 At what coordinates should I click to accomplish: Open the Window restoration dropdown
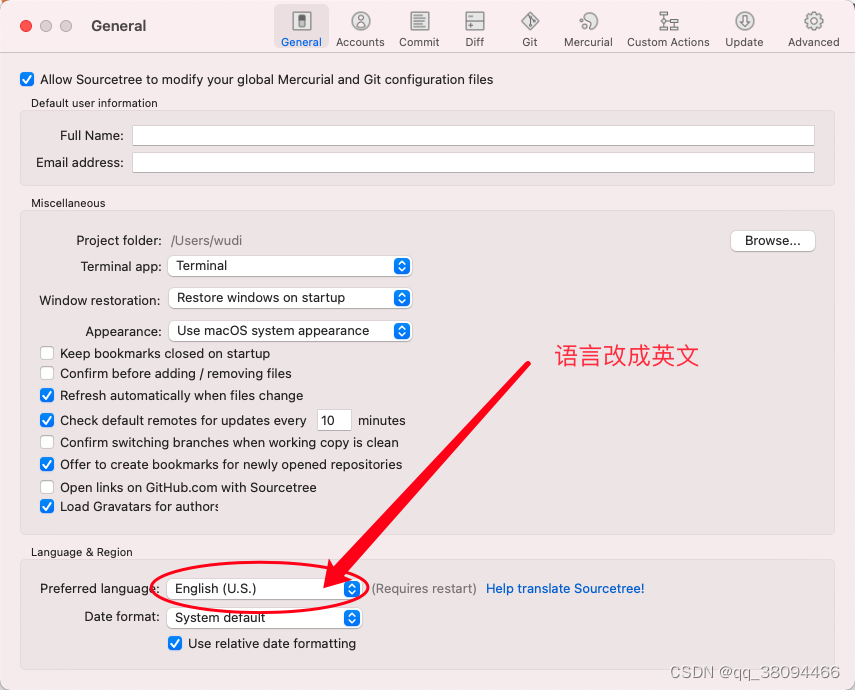point(289,298)
